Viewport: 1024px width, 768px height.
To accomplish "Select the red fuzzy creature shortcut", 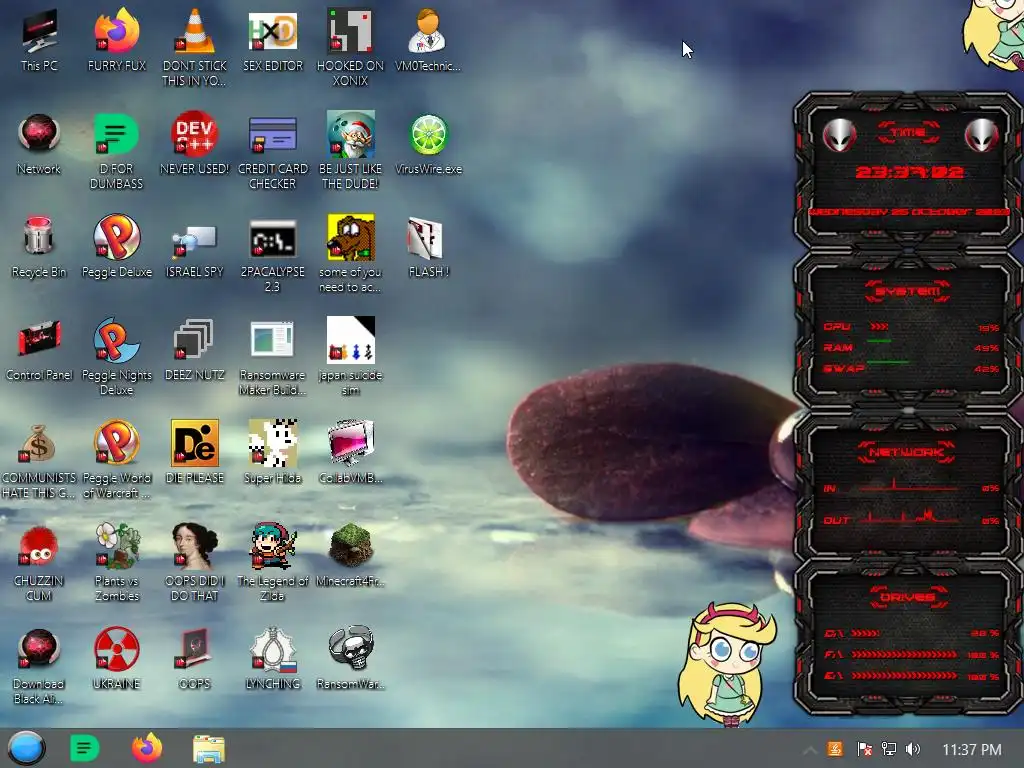I will click(39, 562).
